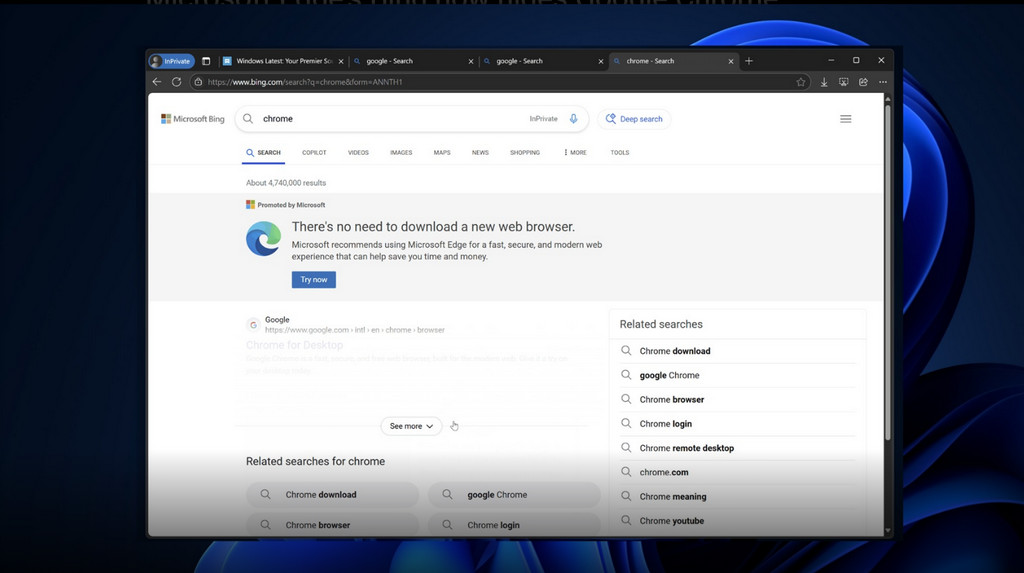
Task: Open sidebar related search Chrome browser
Action: [x=671, y=399]
